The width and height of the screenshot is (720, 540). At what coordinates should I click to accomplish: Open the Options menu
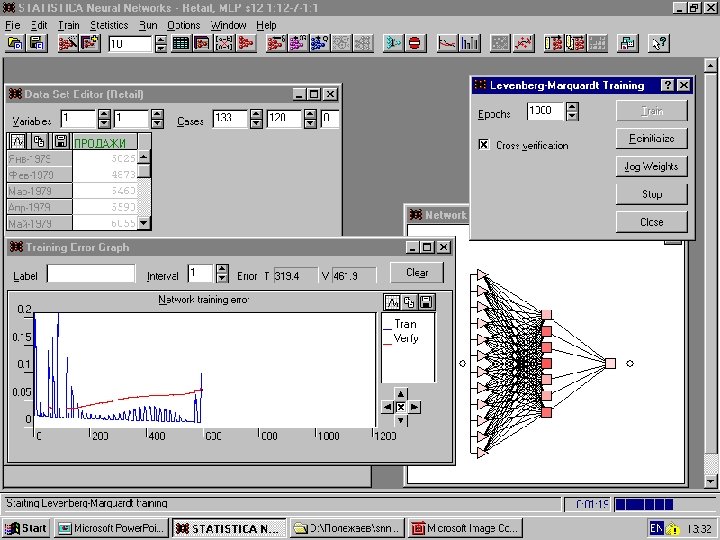click(184, 25)
